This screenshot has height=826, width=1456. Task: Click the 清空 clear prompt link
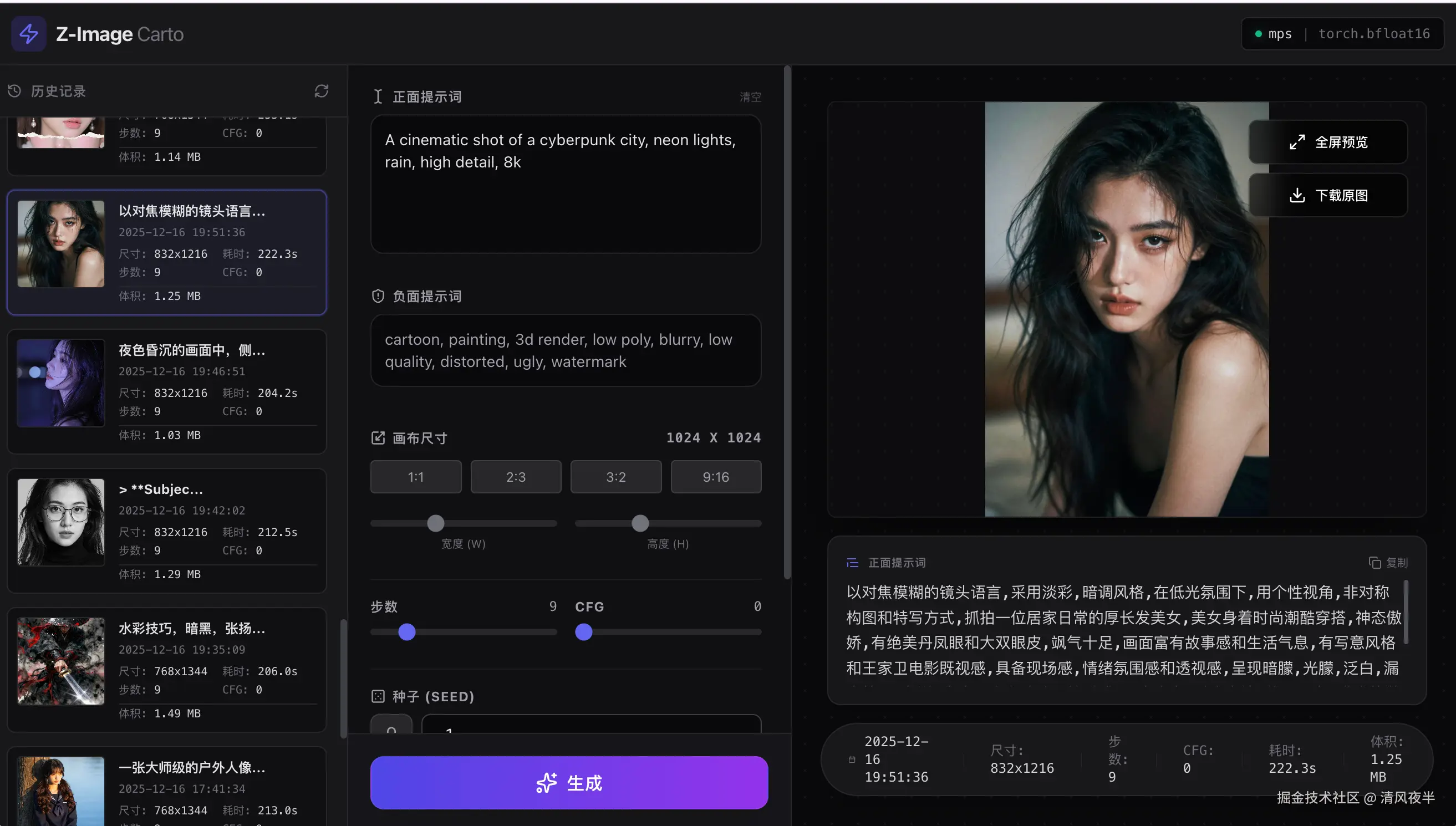coord(750,97)
